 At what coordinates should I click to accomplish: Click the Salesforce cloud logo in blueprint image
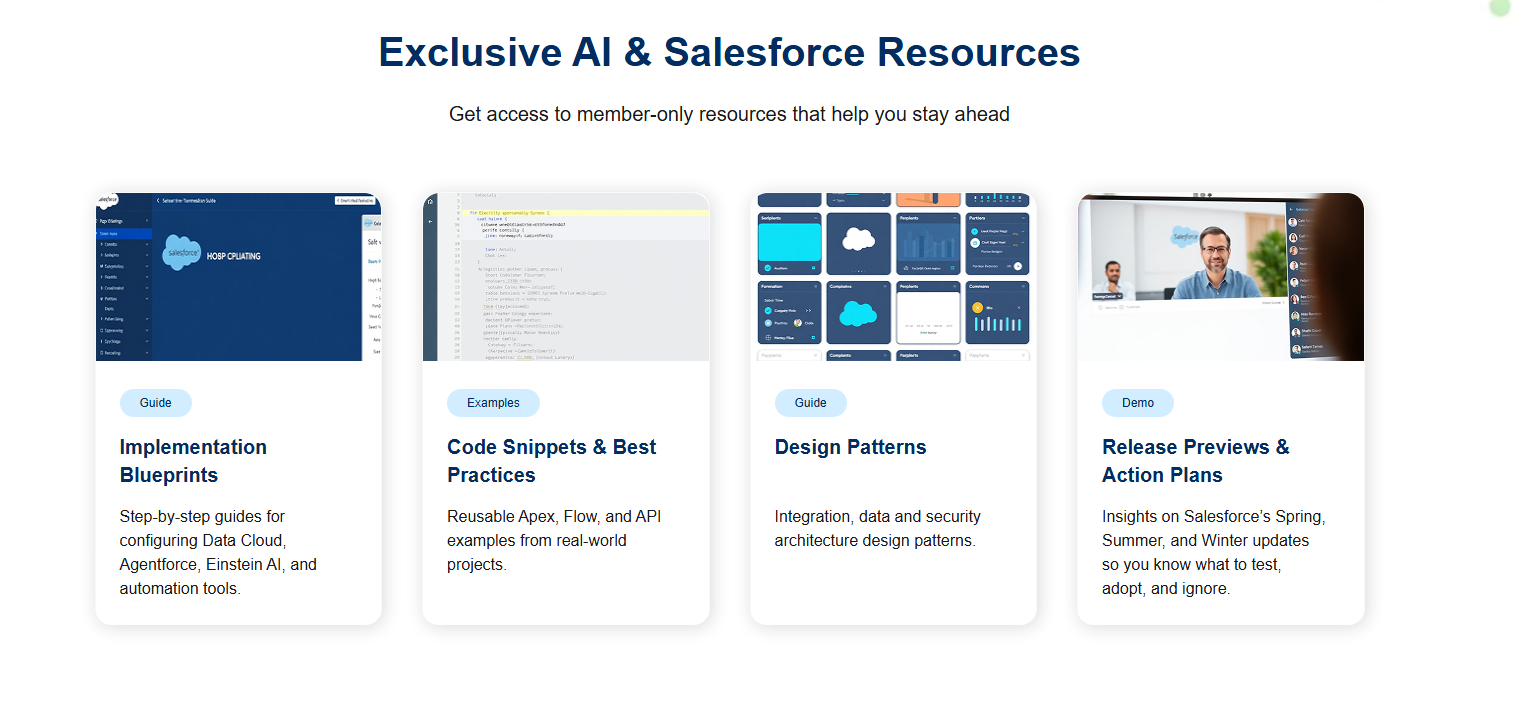click(182, 252)
